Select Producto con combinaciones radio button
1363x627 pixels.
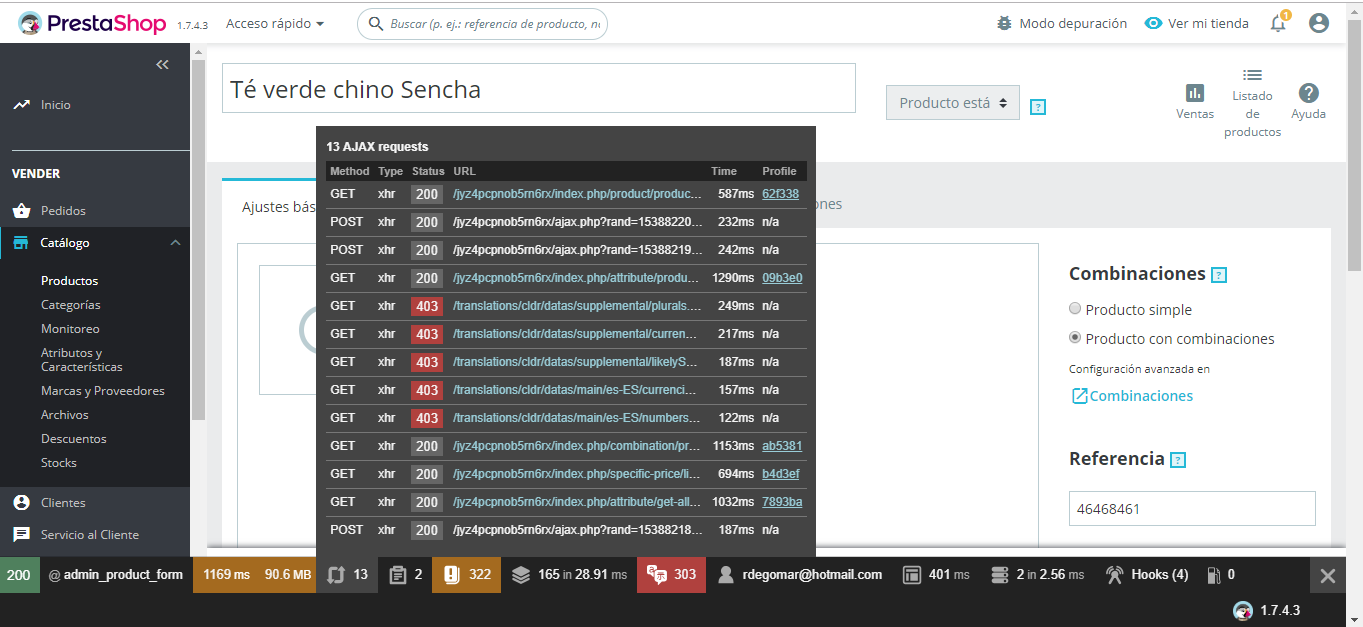click(x=1075, y=338)
